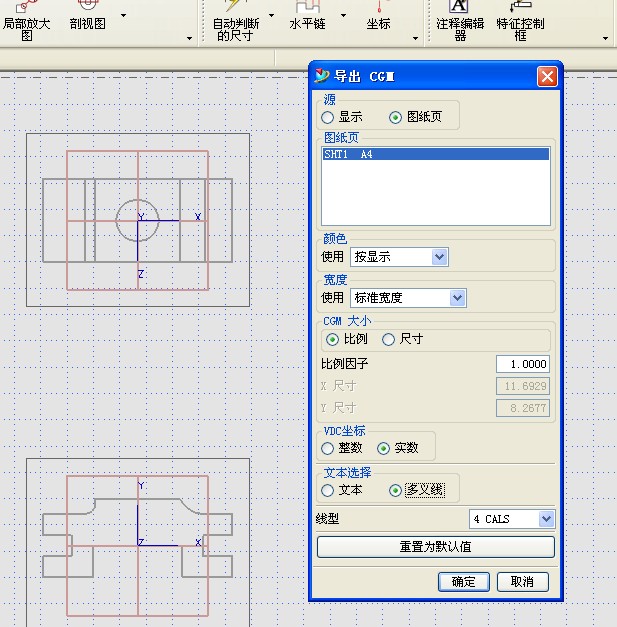Choose the 尺寸 CGM size radio button

point(388,339)
